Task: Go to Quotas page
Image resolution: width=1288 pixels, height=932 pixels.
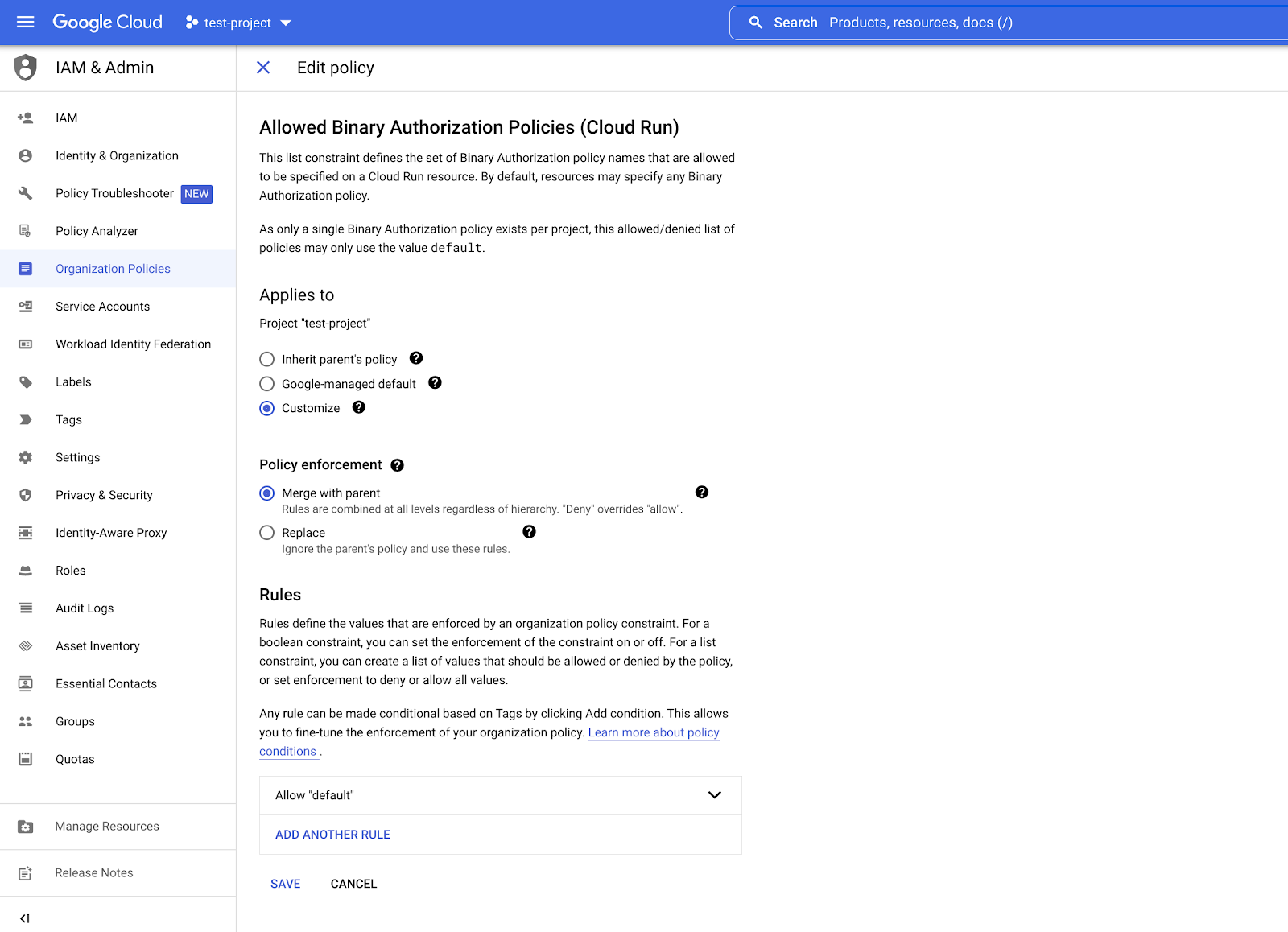Action: pos(75,759)
